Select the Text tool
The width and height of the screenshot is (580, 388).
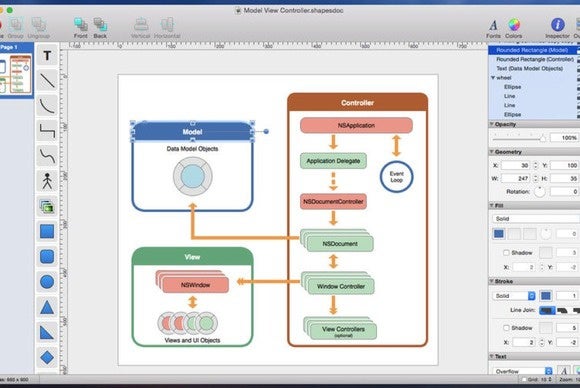click(47, 56)
